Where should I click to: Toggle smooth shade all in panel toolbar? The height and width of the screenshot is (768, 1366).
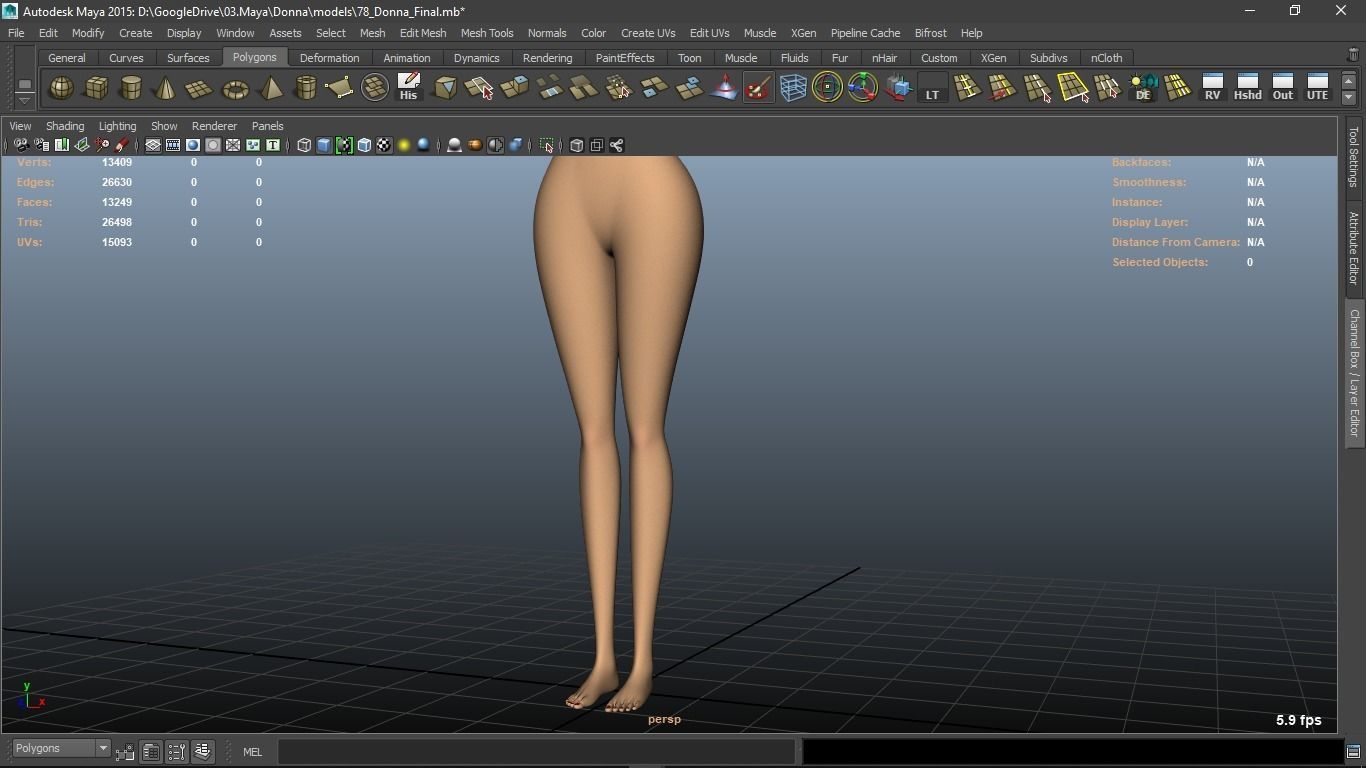(324, 145)
